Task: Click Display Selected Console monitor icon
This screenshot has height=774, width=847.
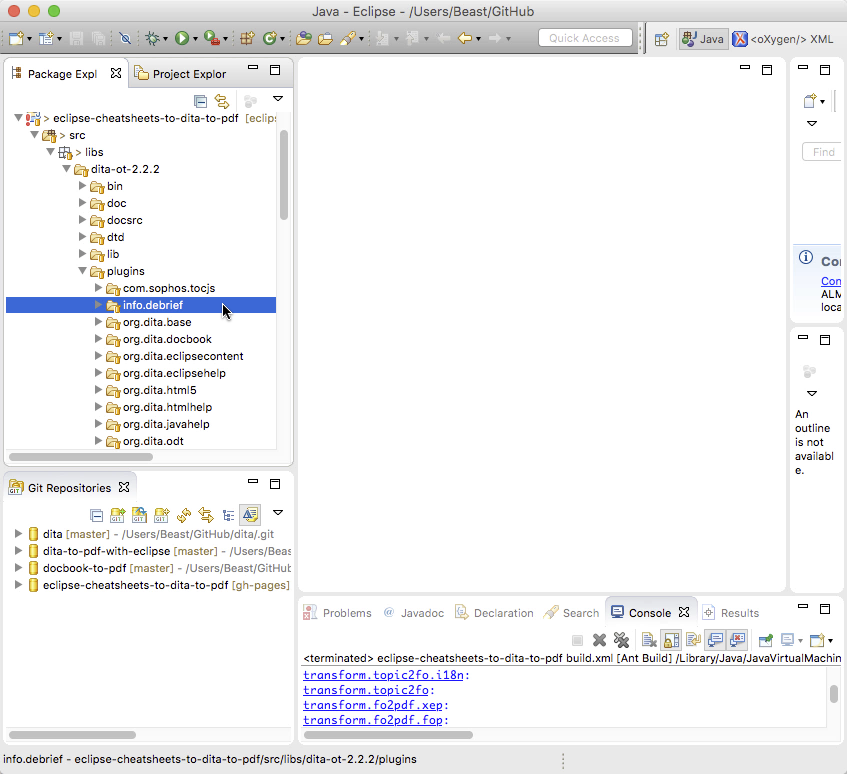Action: click(788, 641)
